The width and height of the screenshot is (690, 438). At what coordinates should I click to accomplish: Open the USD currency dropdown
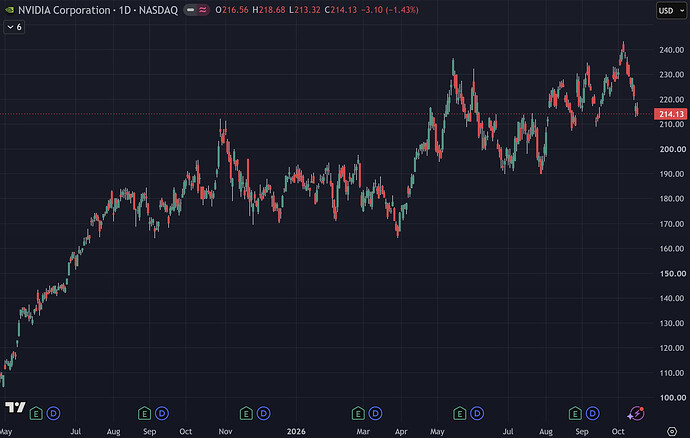pyautogui.click(x=671, y=10)
